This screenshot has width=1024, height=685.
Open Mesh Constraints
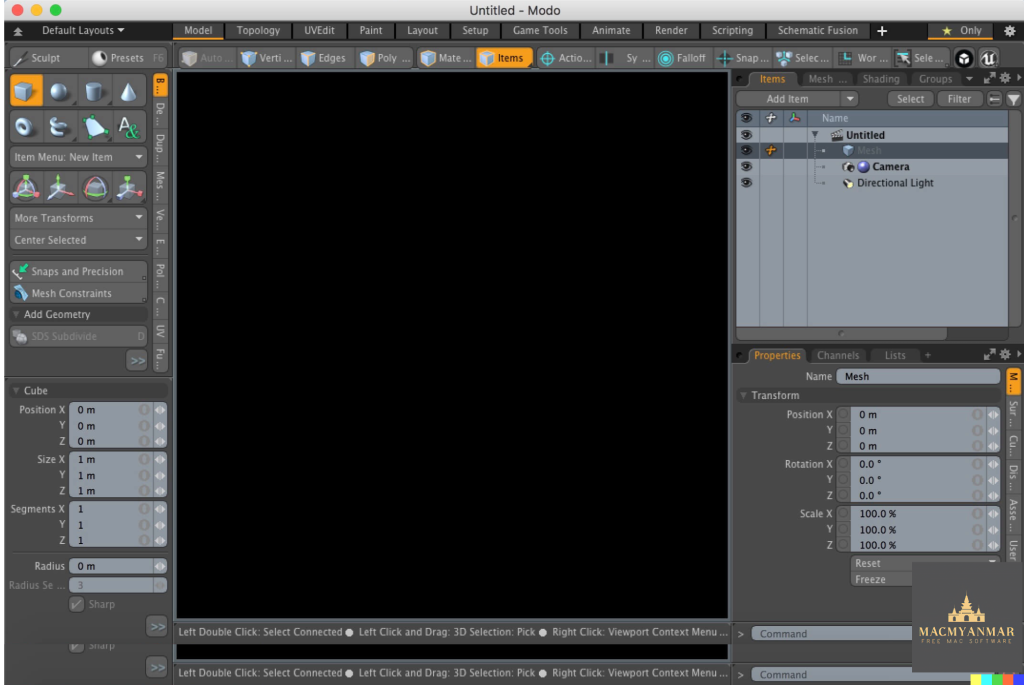point(78,293)
